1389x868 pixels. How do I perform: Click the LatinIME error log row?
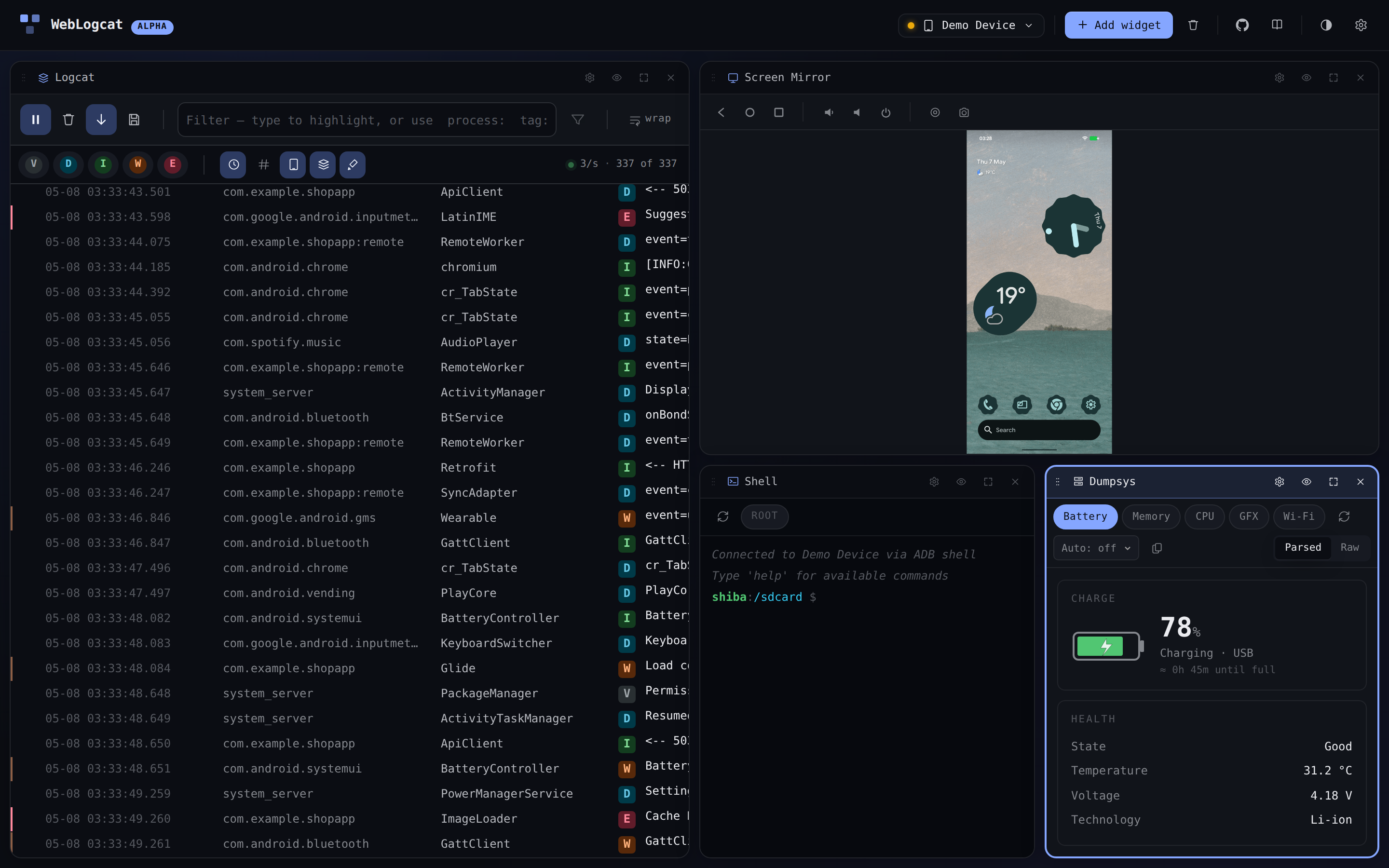pos(350,217)
